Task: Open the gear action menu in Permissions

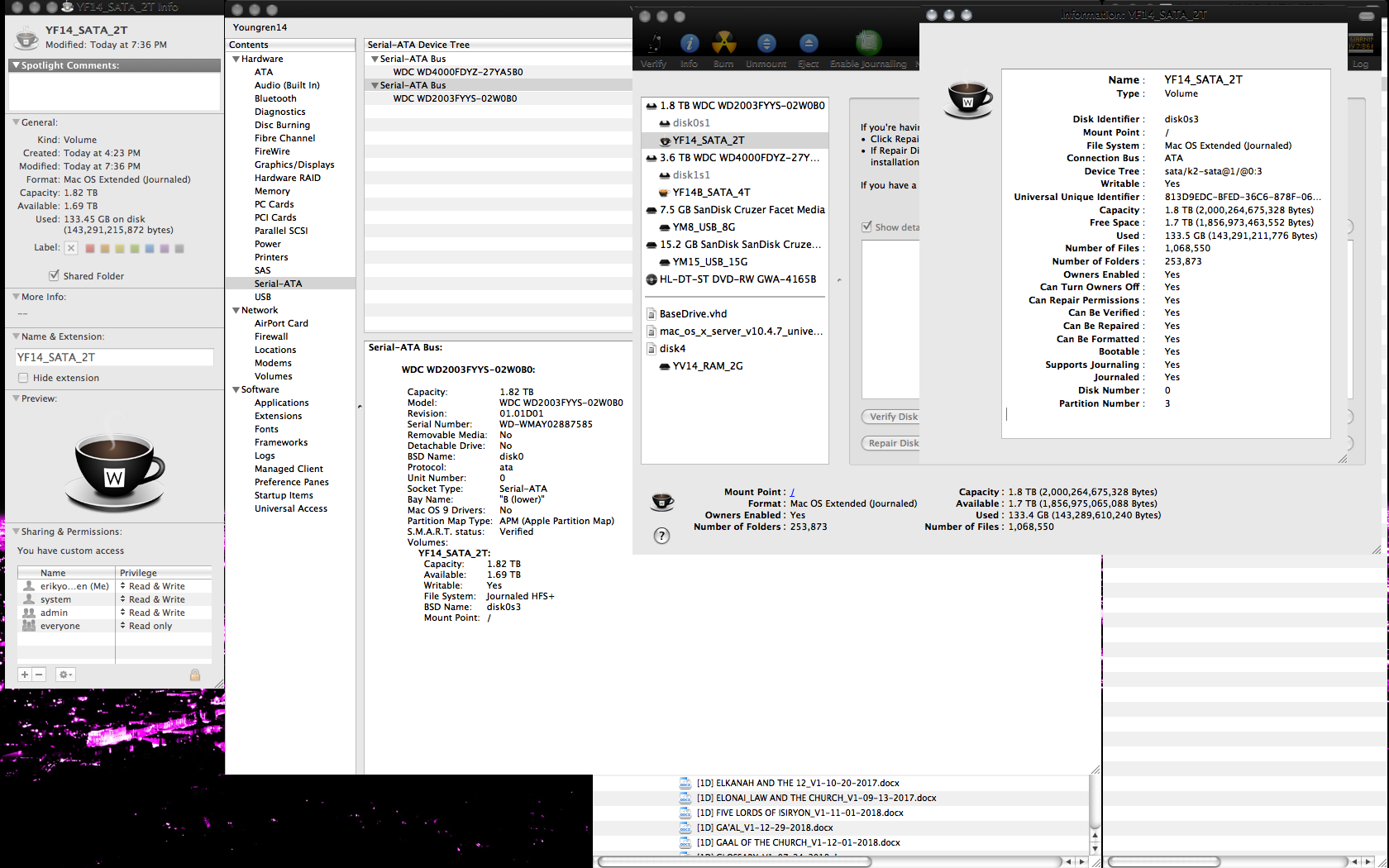Action: pyautogui.click(x=65, y=675)
